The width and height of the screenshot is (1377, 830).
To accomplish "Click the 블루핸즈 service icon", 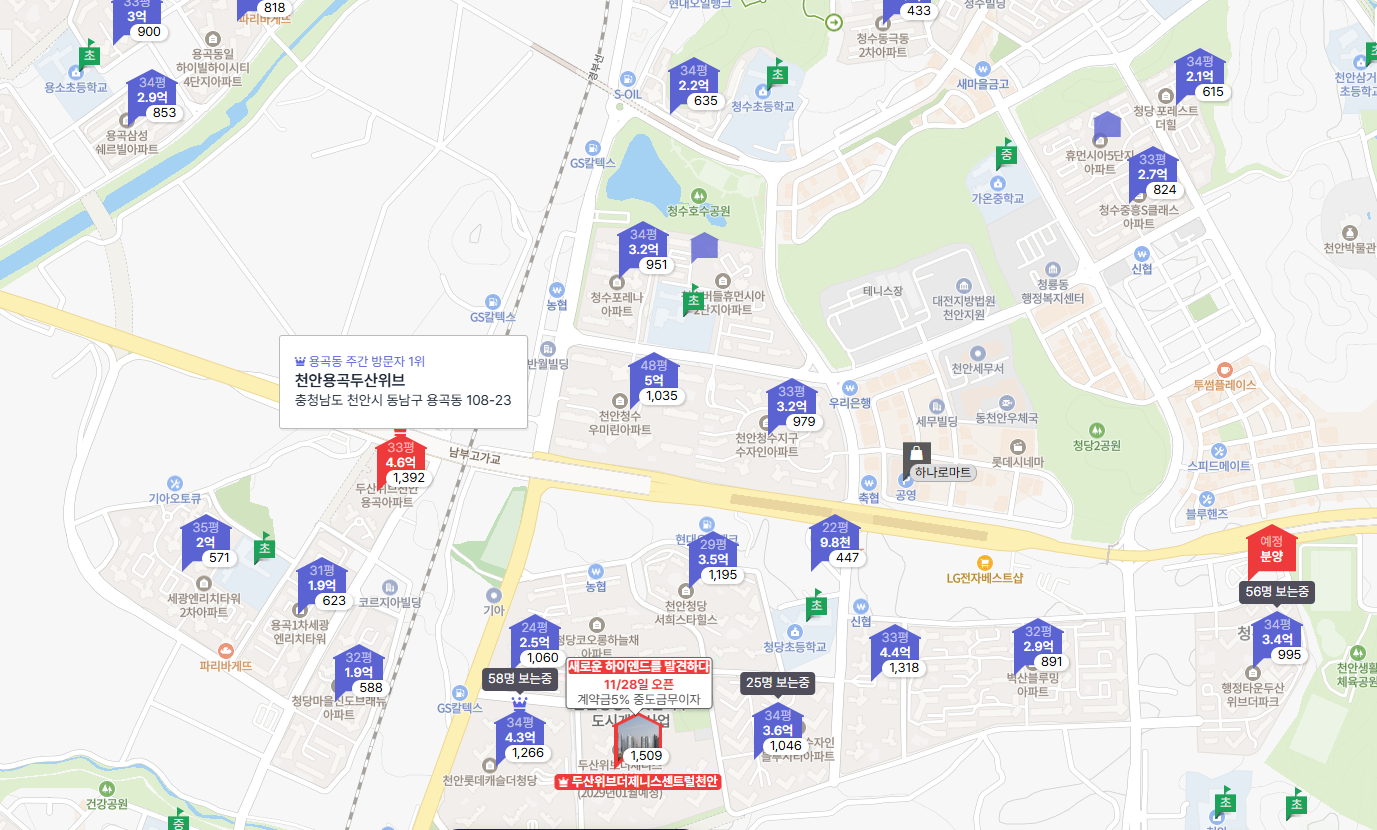I will point(1206,498).
